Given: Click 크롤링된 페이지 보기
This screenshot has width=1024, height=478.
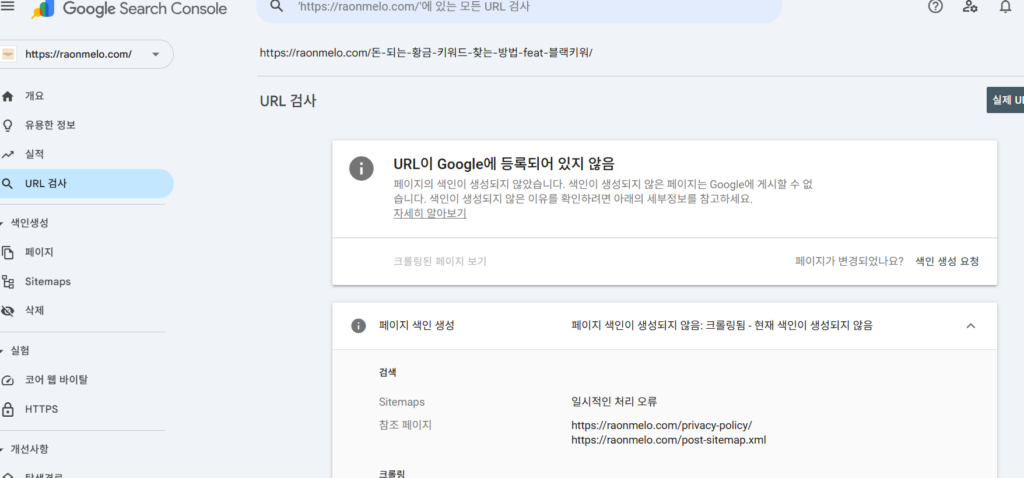Looking at the screenshot, I should (x=440, y=261).
